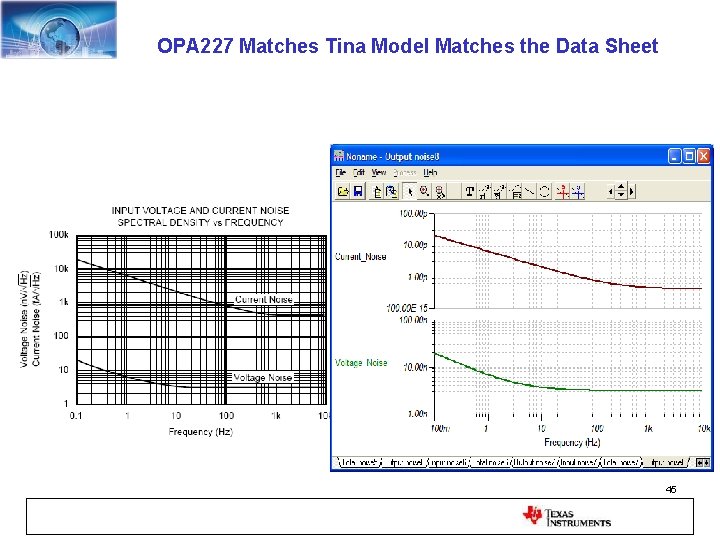Select the magnifier zoom-in tool
The image size is (720, 540).
tap(424, 191)
